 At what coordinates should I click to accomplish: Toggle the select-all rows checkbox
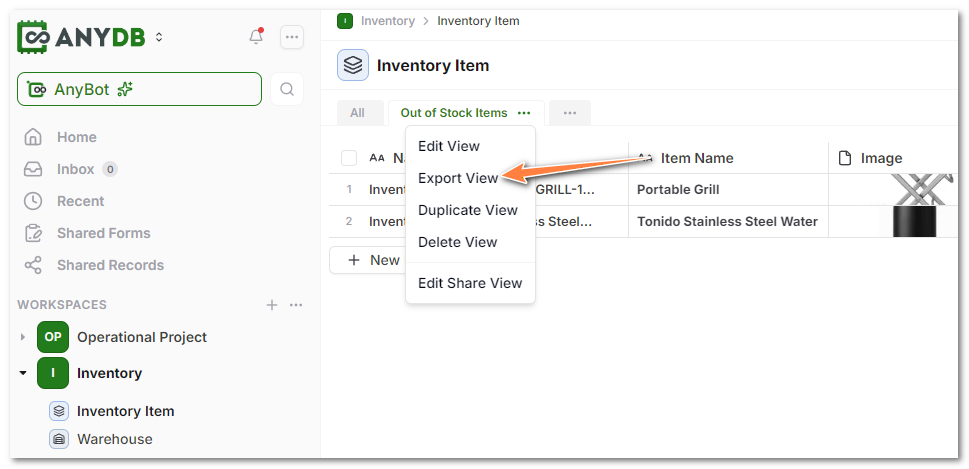(x=349, y=158)
